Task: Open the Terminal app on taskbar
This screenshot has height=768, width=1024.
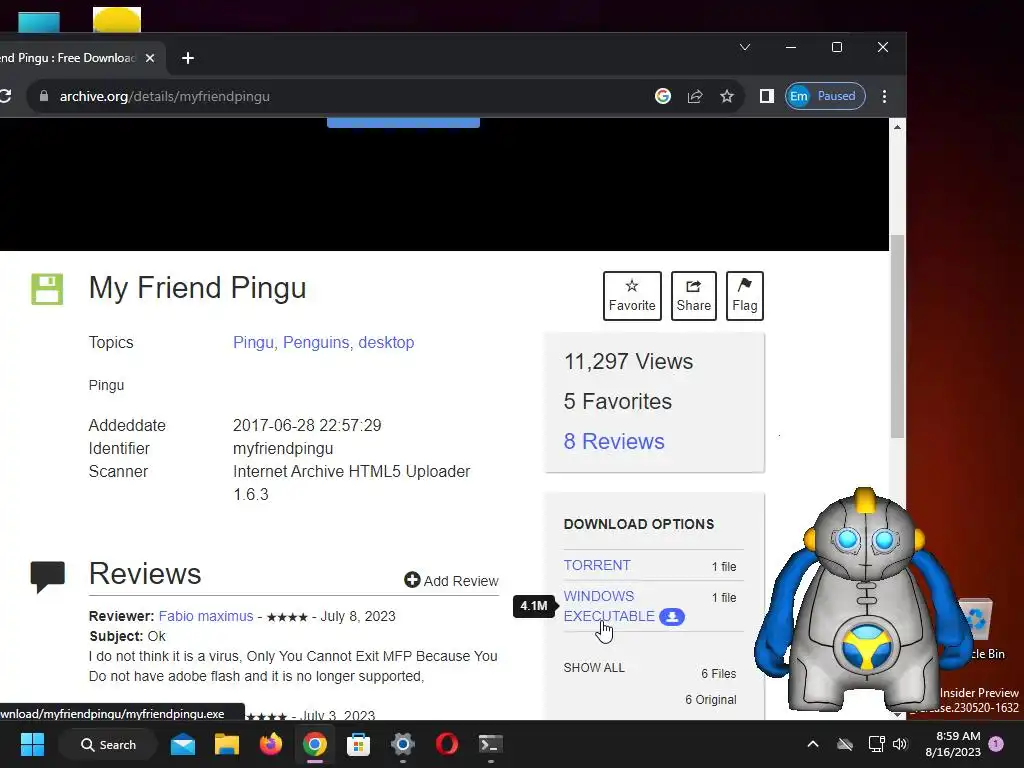Action: (x=490, y=744)
